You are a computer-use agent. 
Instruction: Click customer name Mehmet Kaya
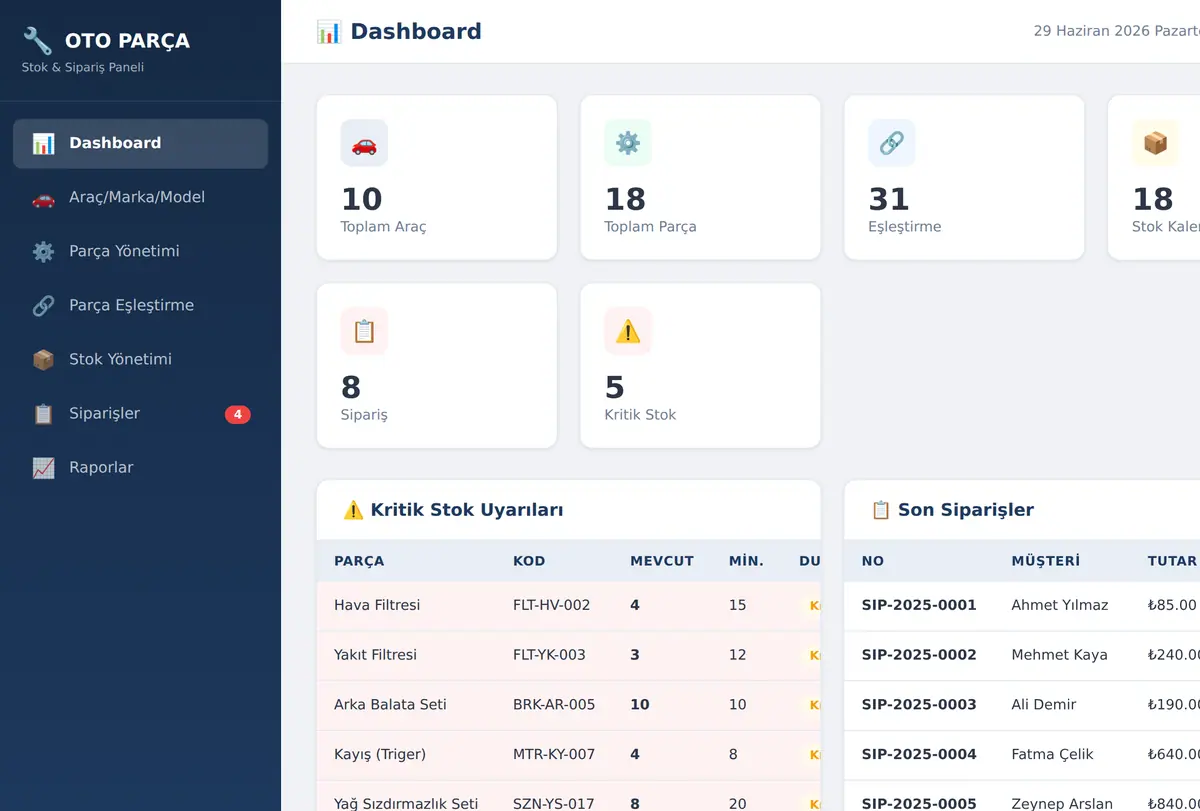pos(1059,655)
